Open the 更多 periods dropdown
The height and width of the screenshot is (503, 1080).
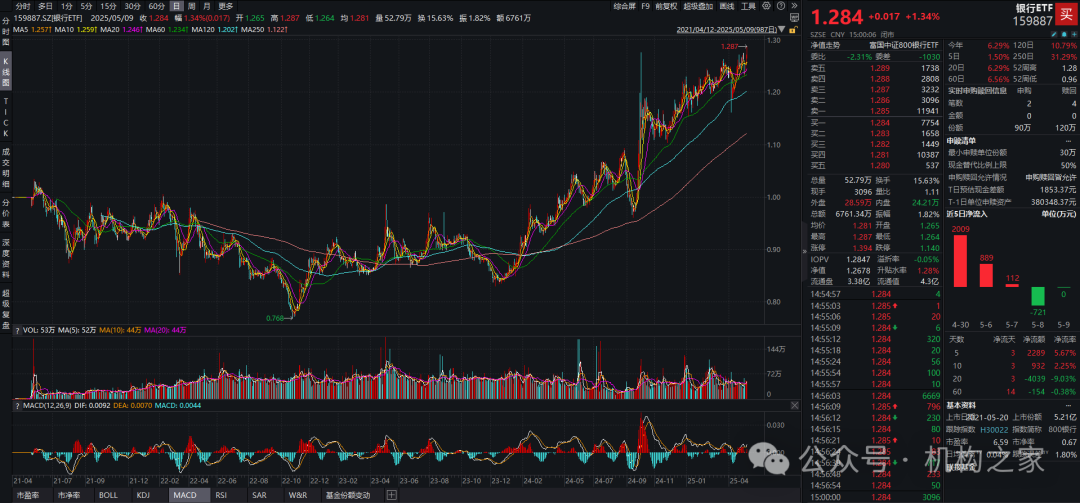click(225, 6)
